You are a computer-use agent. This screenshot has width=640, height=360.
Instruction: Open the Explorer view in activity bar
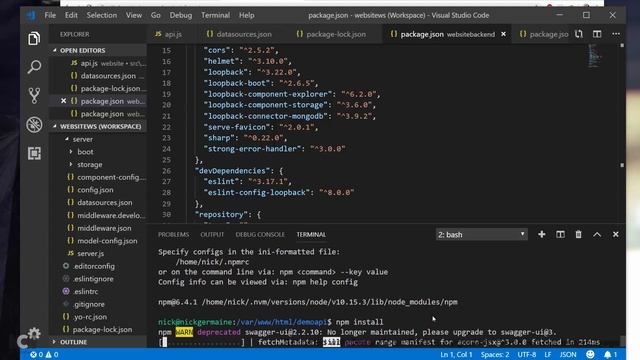[x=34, y=39]
